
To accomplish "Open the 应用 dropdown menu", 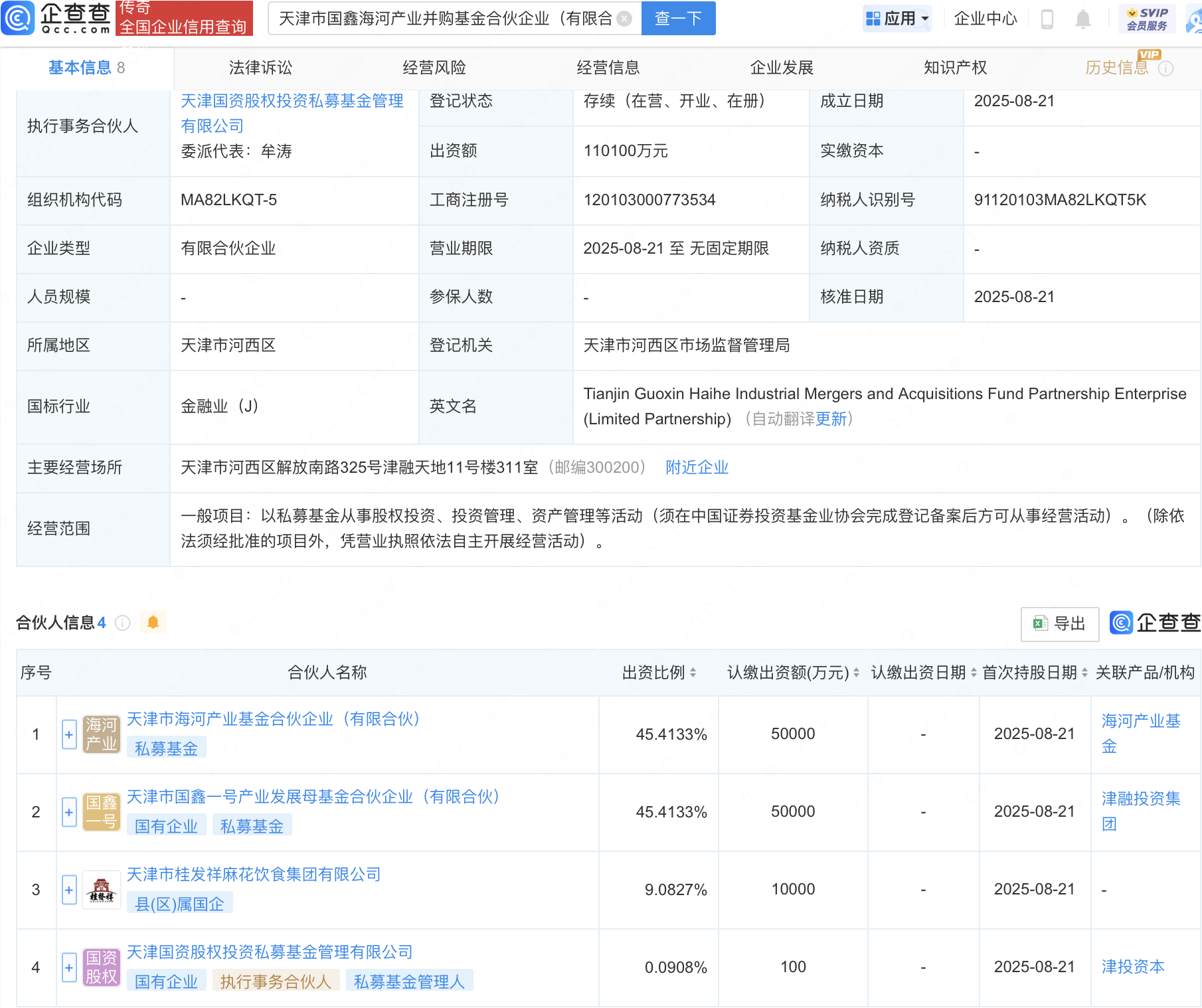I will (x=898, y=19).
